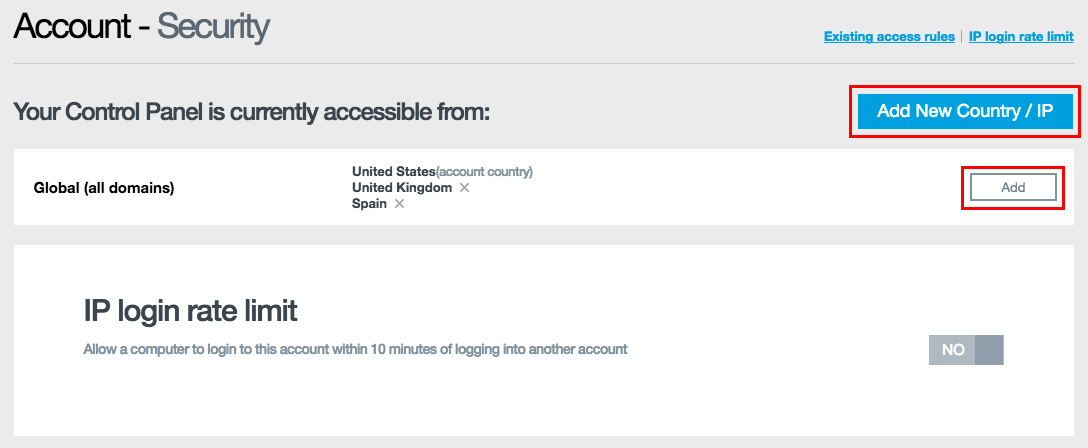The width and height of the screenshot is (1088, 448).
Task: Click the gray knob of the rate limit switch
Action: pos(989,350)
